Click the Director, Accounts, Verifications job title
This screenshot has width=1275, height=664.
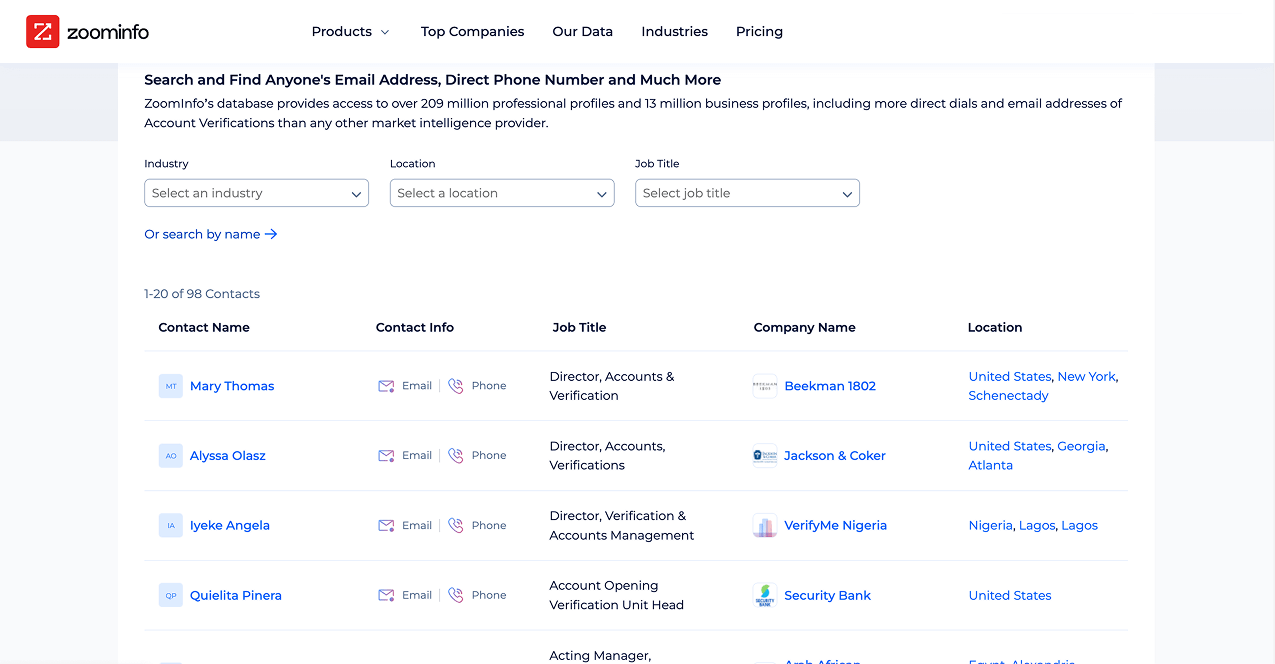coord(607,456)
